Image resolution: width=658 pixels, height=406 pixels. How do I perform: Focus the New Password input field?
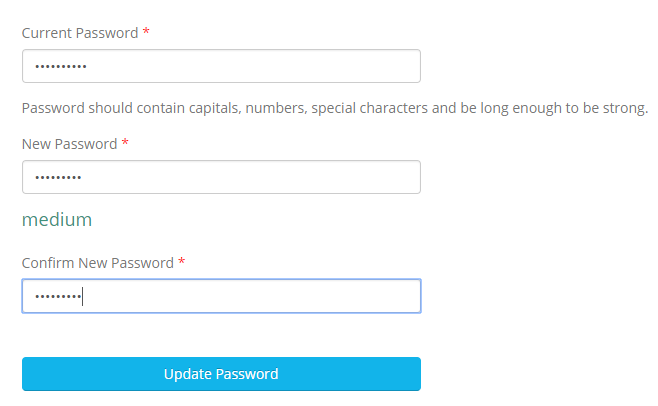click(x=221, y=177)
